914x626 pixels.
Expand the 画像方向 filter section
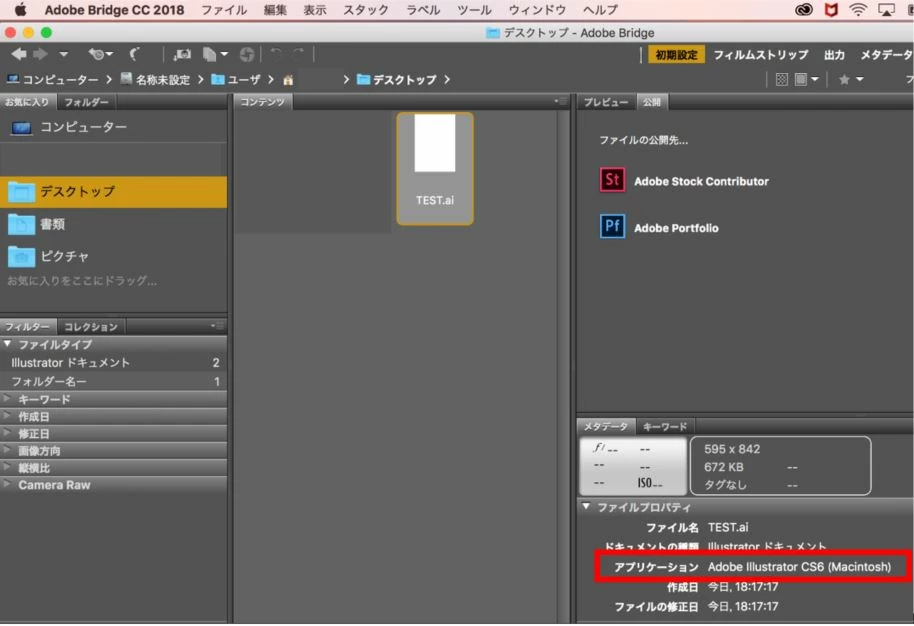[8, 450]
